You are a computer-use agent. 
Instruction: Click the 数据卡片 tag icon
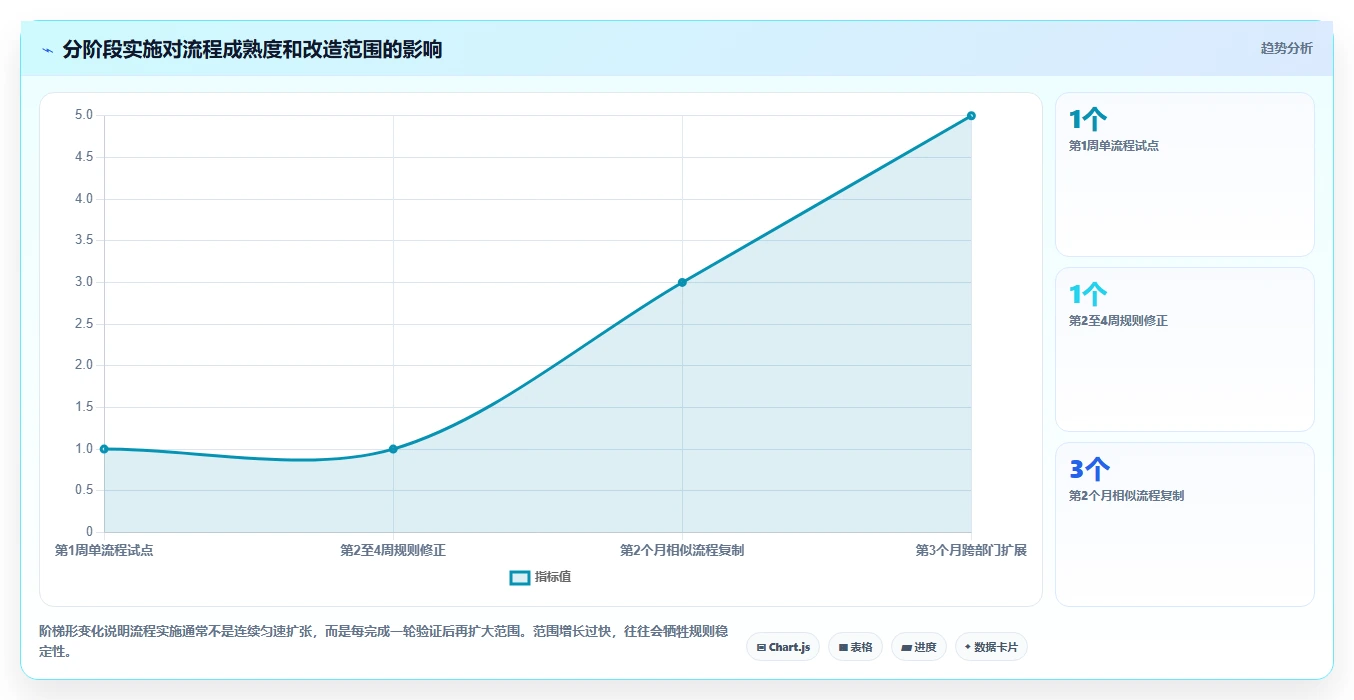coord(967,648)
